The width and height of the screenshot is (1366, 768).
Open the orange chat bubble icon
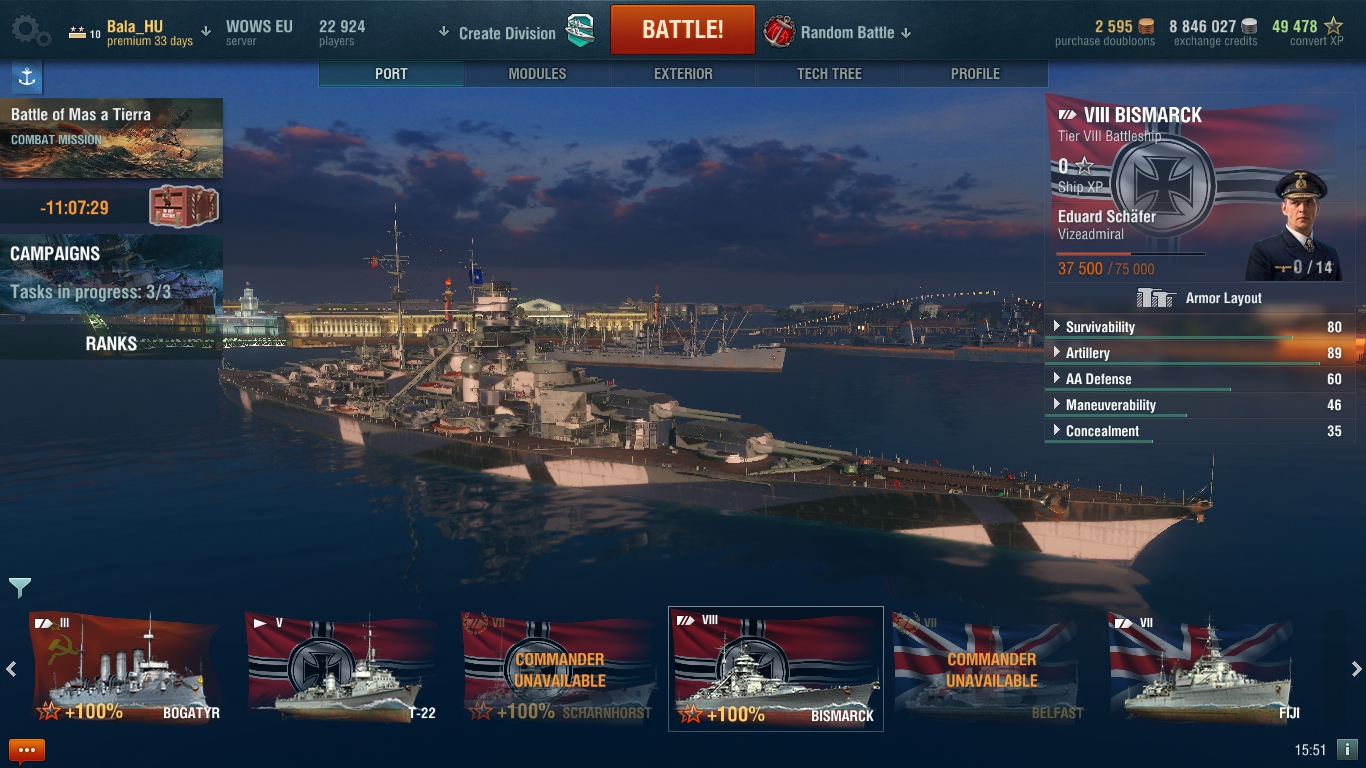[27, 750]
